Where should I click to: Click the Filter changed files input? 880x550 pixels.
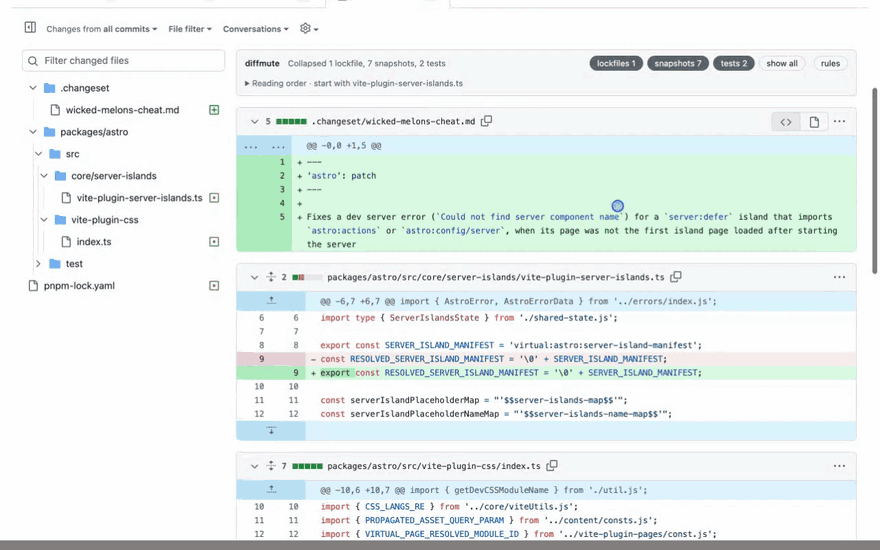(x=123, y=61)
